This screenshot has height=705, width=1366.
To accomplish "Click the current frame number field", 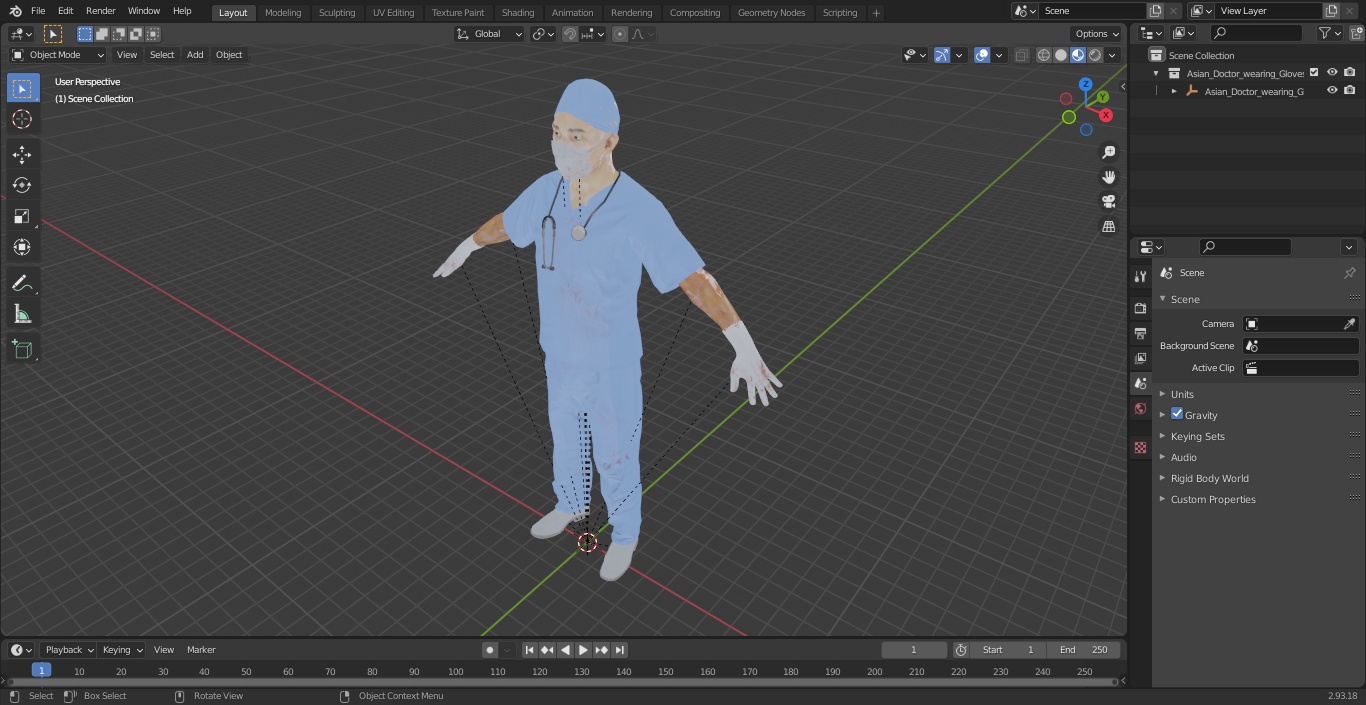I will pos(913,650).
